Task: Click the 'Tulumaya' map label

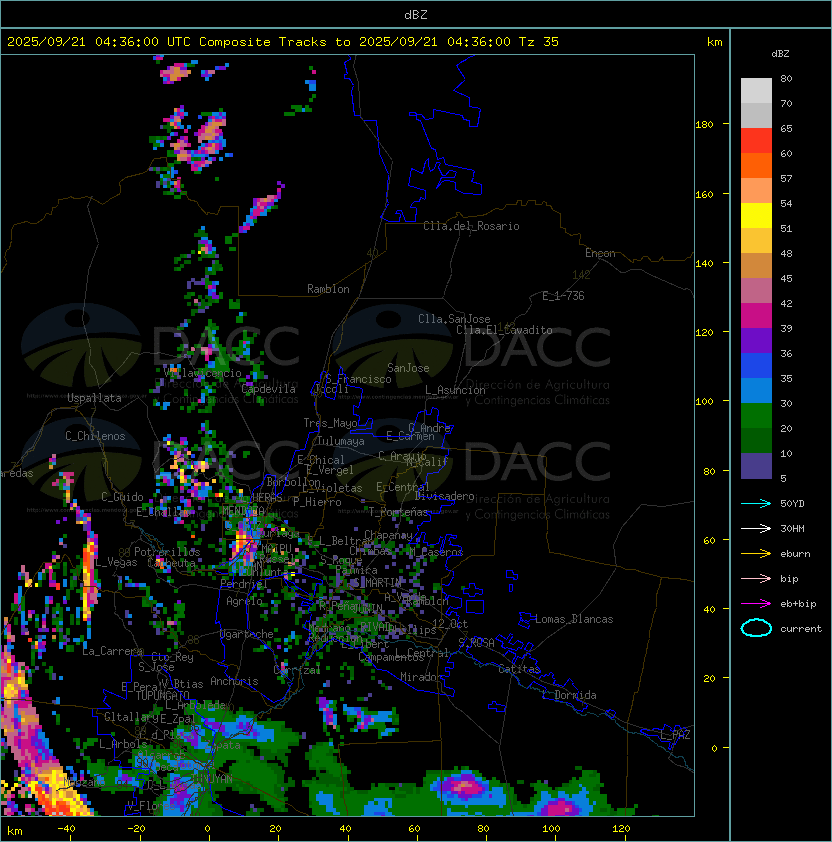Action: 341,441
